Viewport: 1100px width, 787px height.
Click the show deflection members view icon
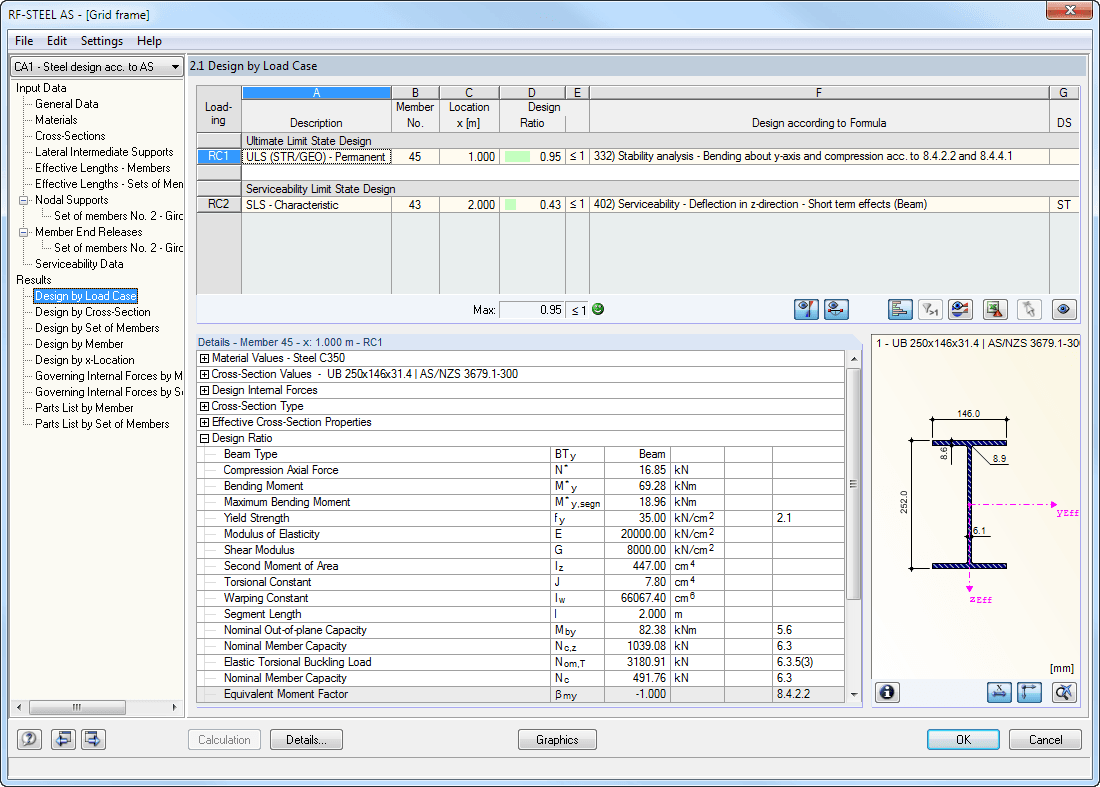pos(836,309)
